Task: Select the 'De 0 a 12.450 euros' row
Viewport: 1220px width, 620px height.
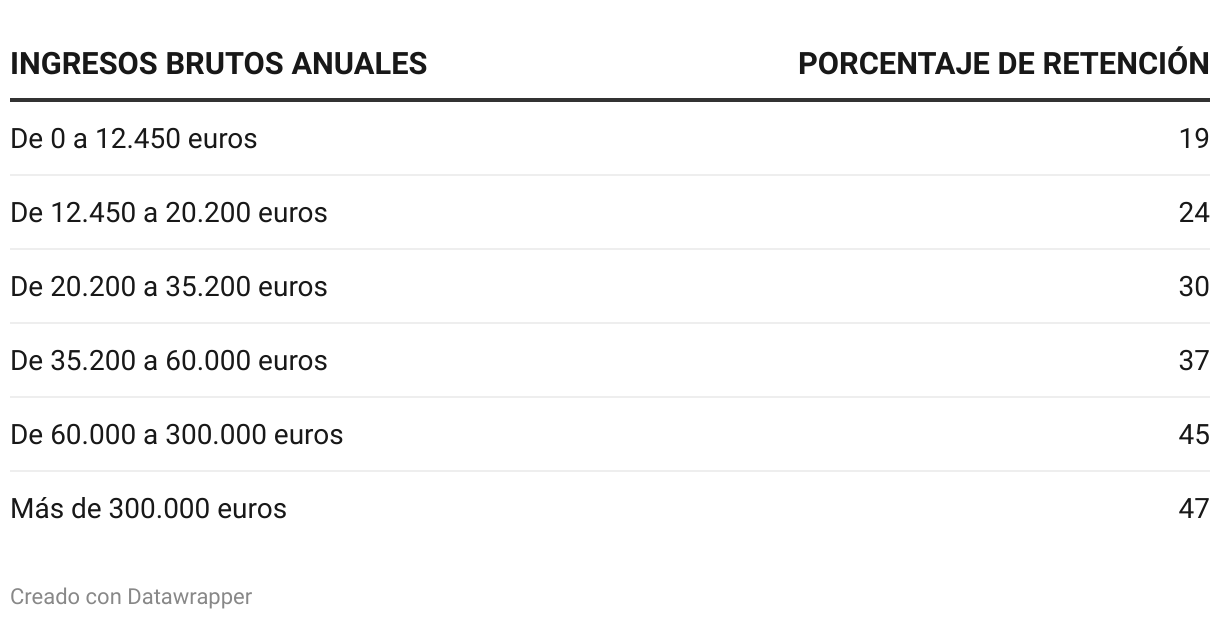Action: [610, 139]
